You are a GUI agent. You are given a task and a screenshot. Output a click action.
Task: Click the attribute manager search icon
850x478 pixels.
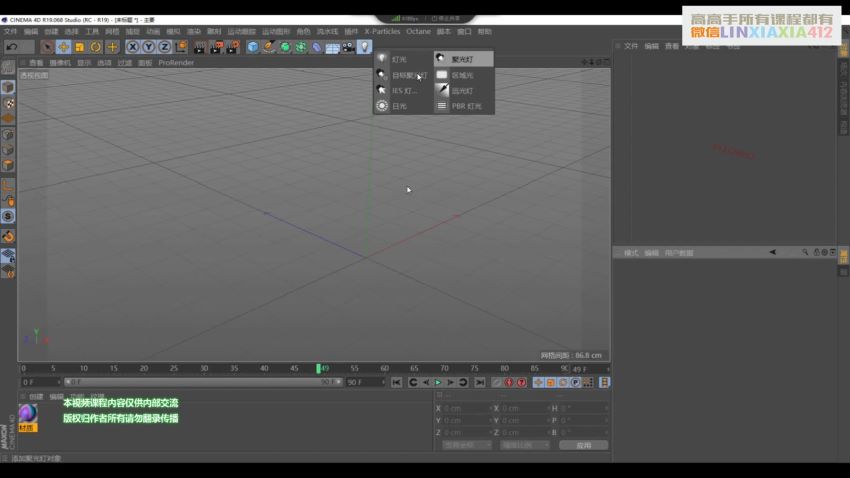[805, 252]
